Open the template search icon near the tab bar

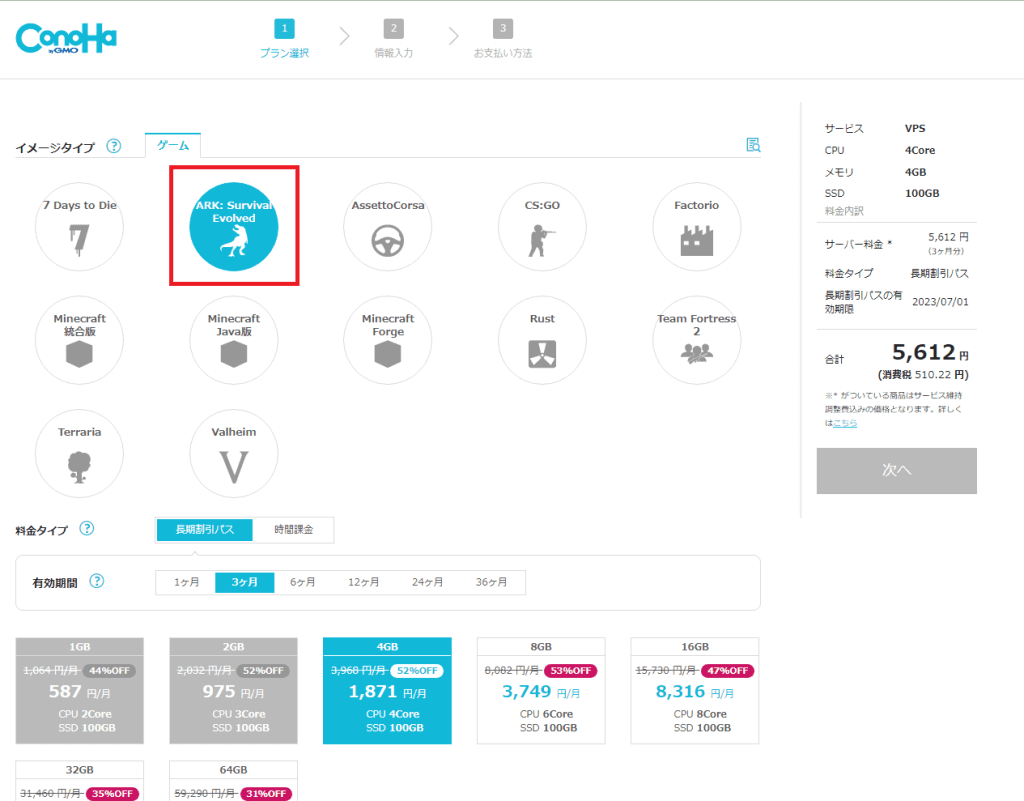(x=753, y=145)
